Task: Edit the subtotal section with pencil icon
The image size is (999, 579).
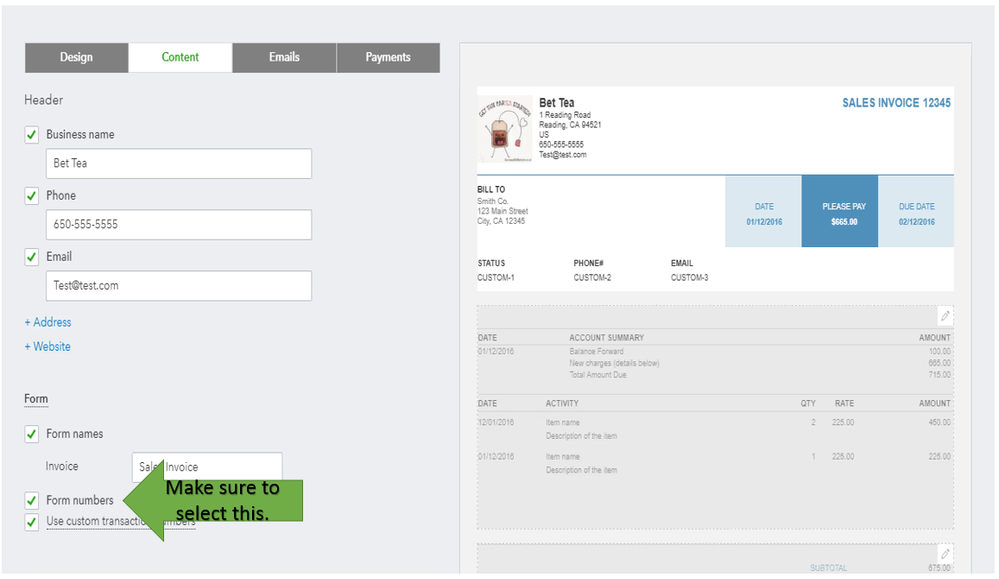Action: point(945,554)
